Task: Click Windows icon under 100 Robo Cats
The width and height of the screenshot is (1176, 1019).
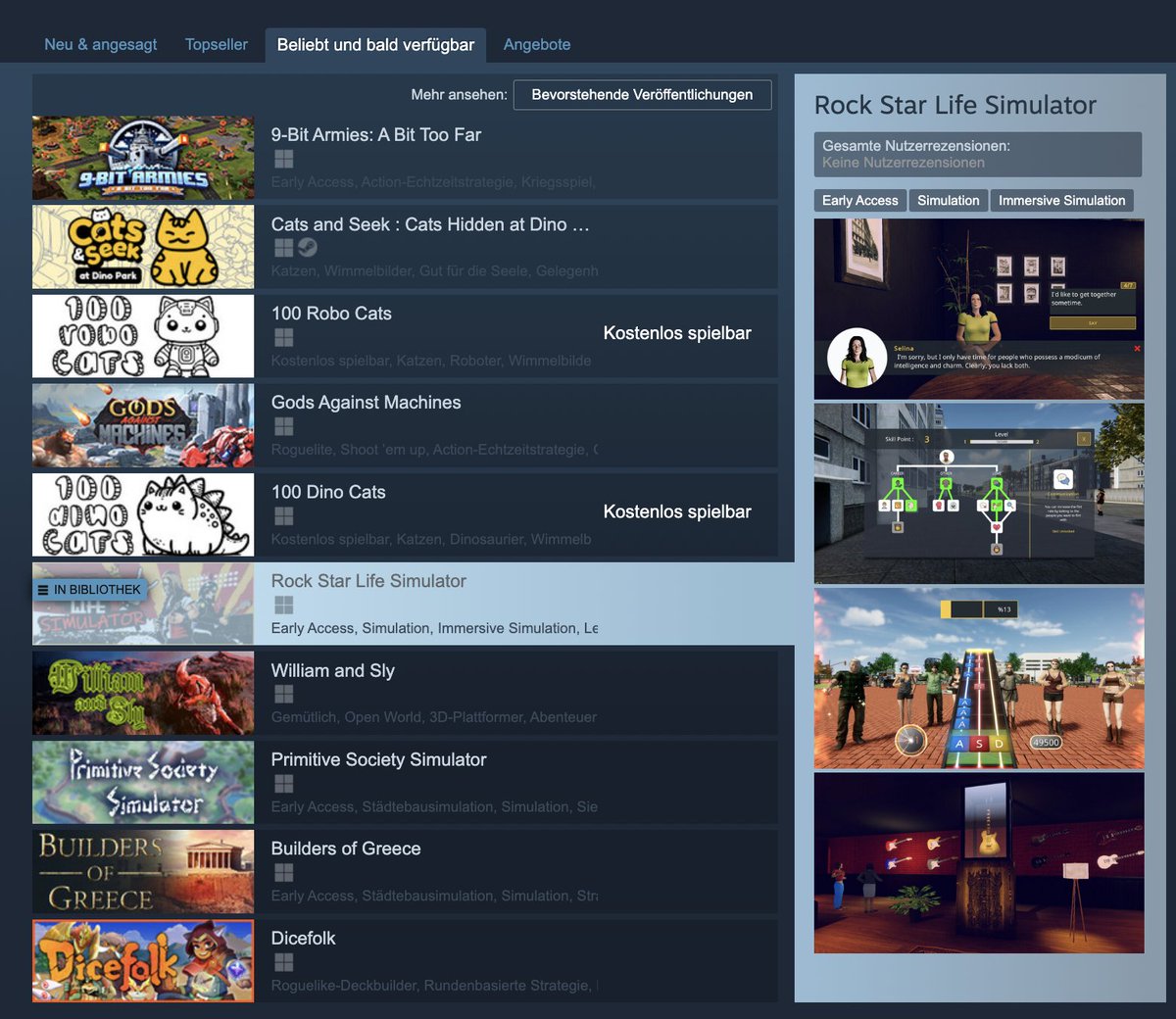Action: 284,337
